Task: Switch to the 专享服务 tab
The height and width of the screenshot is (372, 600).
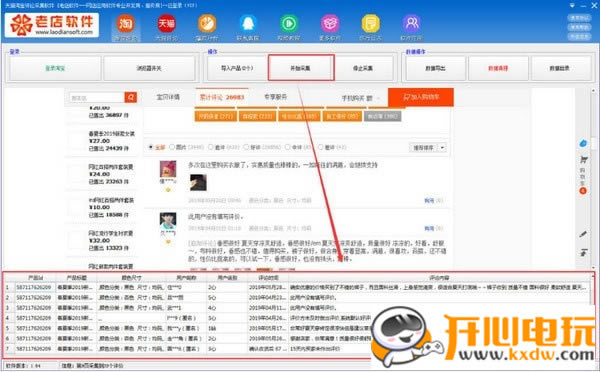Action: (x=275, y=97)
